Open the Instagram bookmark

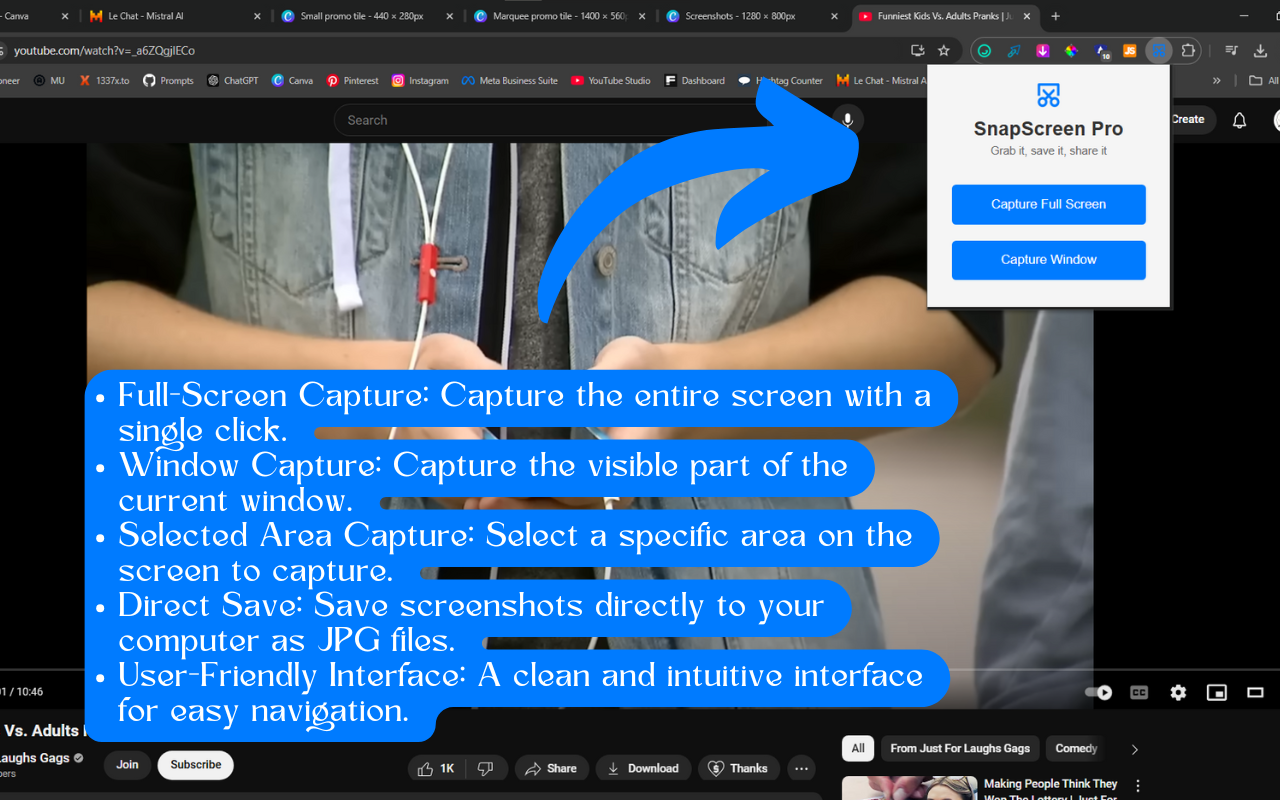pos(420,80)
